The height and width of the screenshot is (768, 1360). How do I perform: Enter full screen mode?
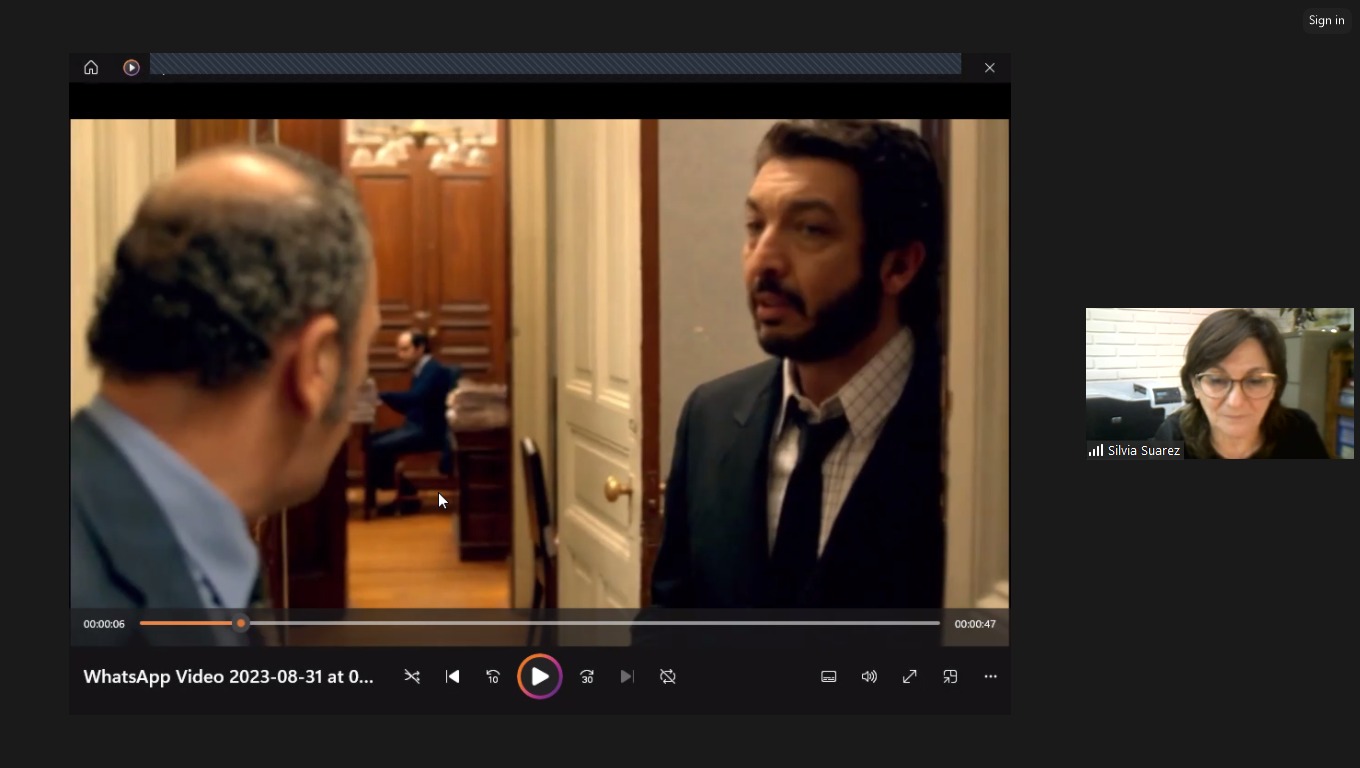[910, 677]
